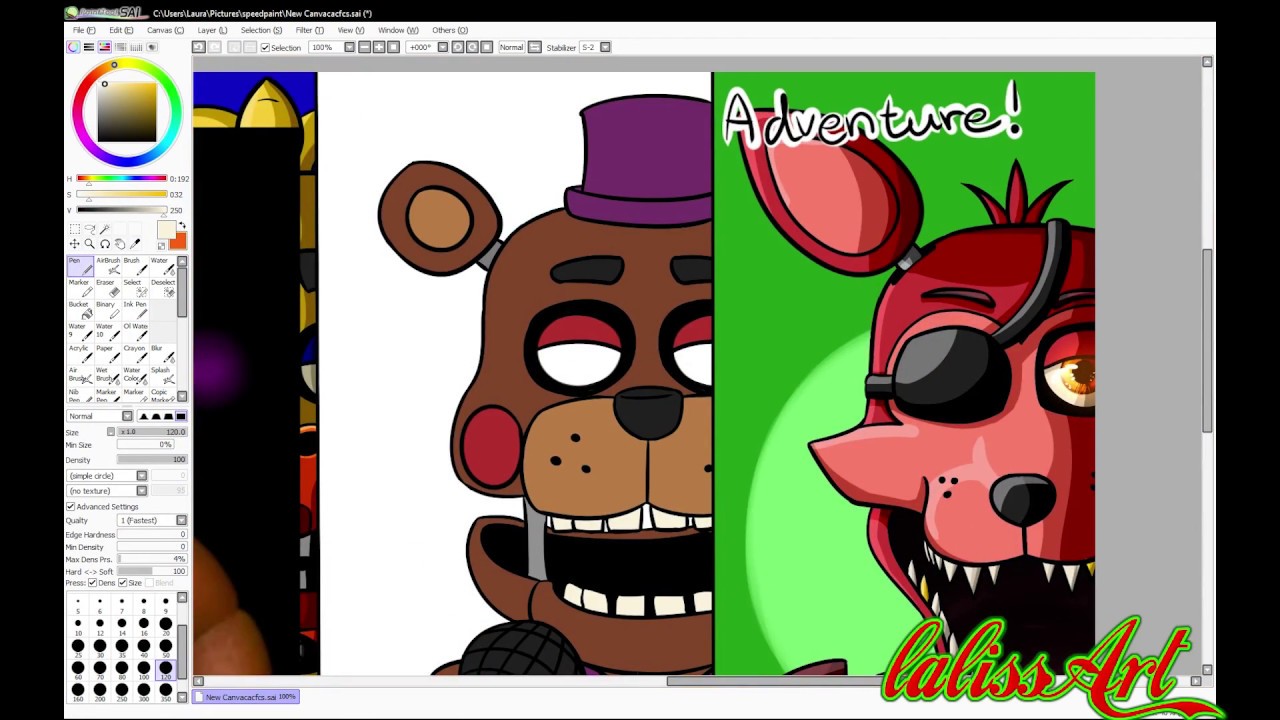Pick the hand pan tool
The image size is (1280, 720).
point(119,244)
